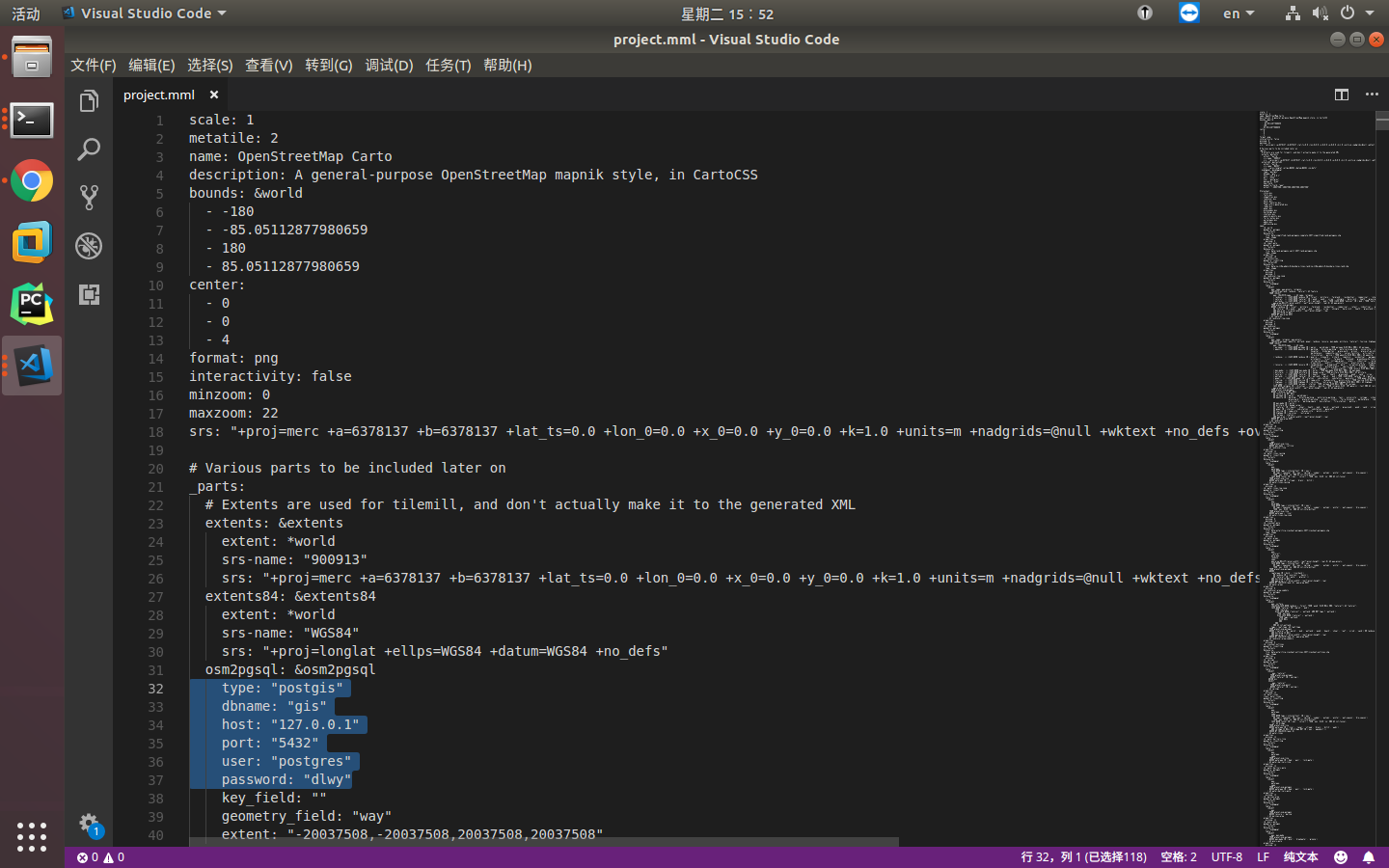Click the TeamViewer tray icon

1189,13
